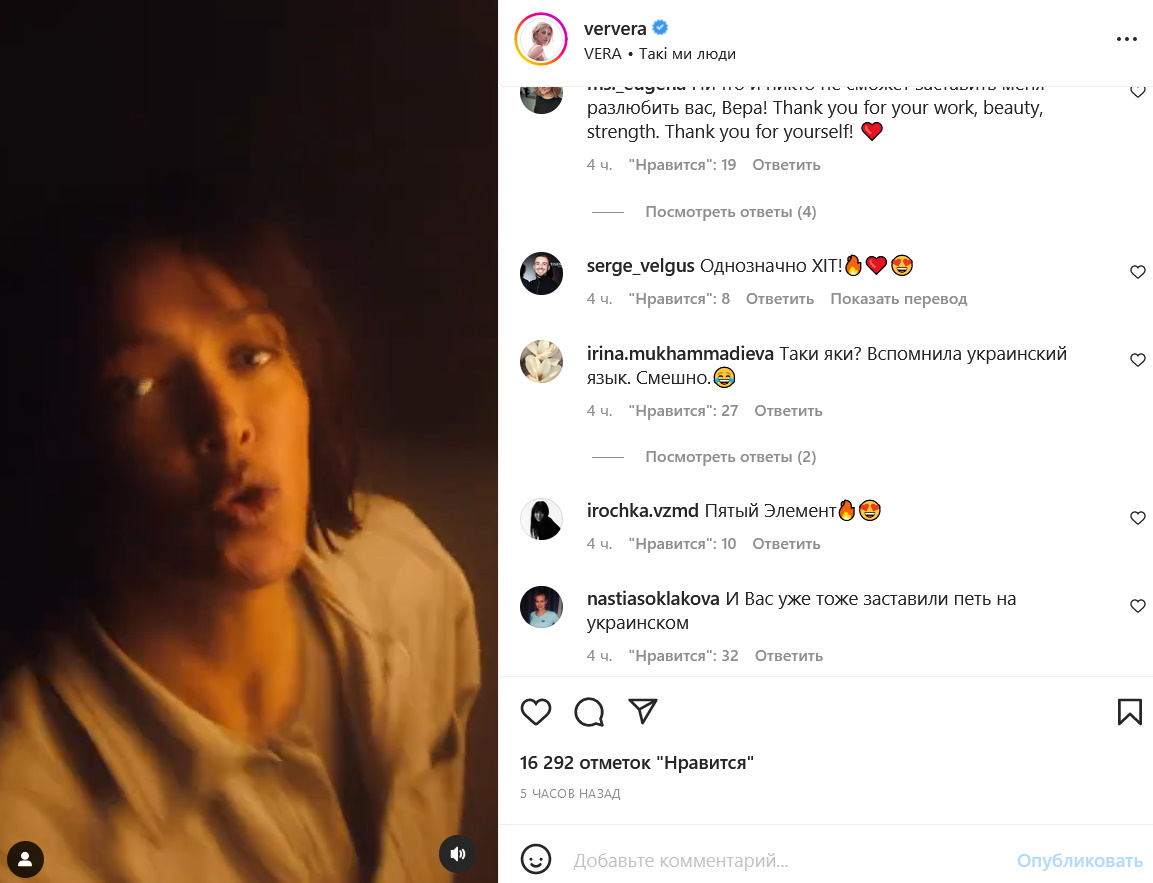
Task: Open emoji picker smiley icon
Action: tap(535, 859)
